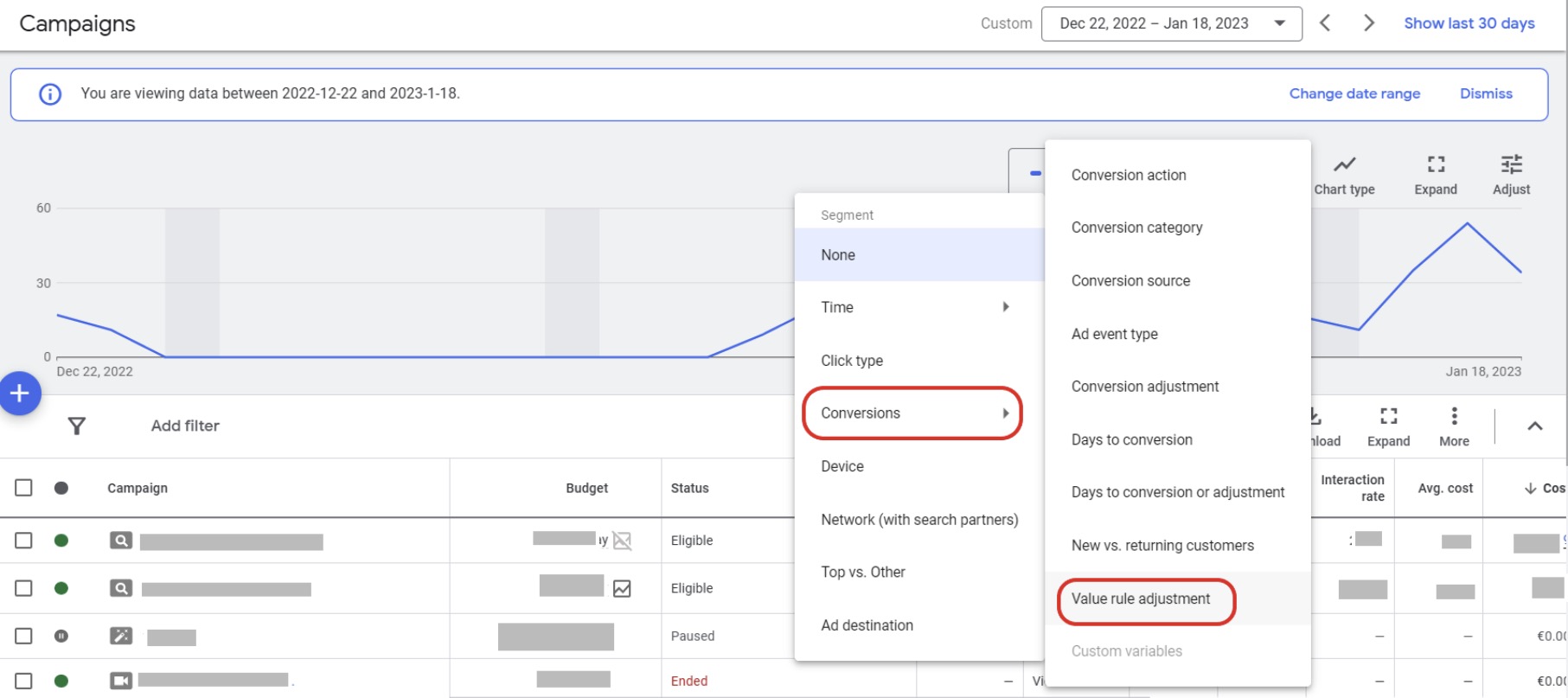Choose Value rule adjustment segment
This screenshot has height=698, width=1568.
click(1141, 599)
